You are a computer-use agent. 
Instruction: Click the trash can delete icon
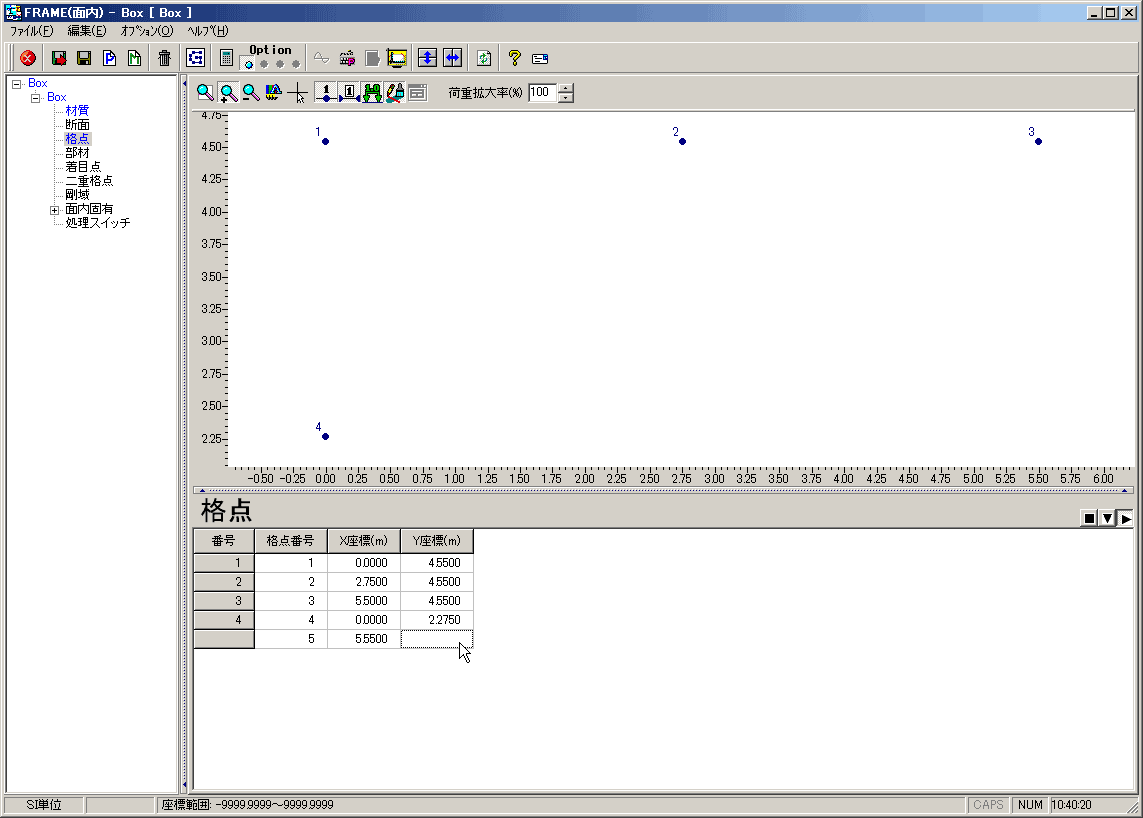pos(165,58)
